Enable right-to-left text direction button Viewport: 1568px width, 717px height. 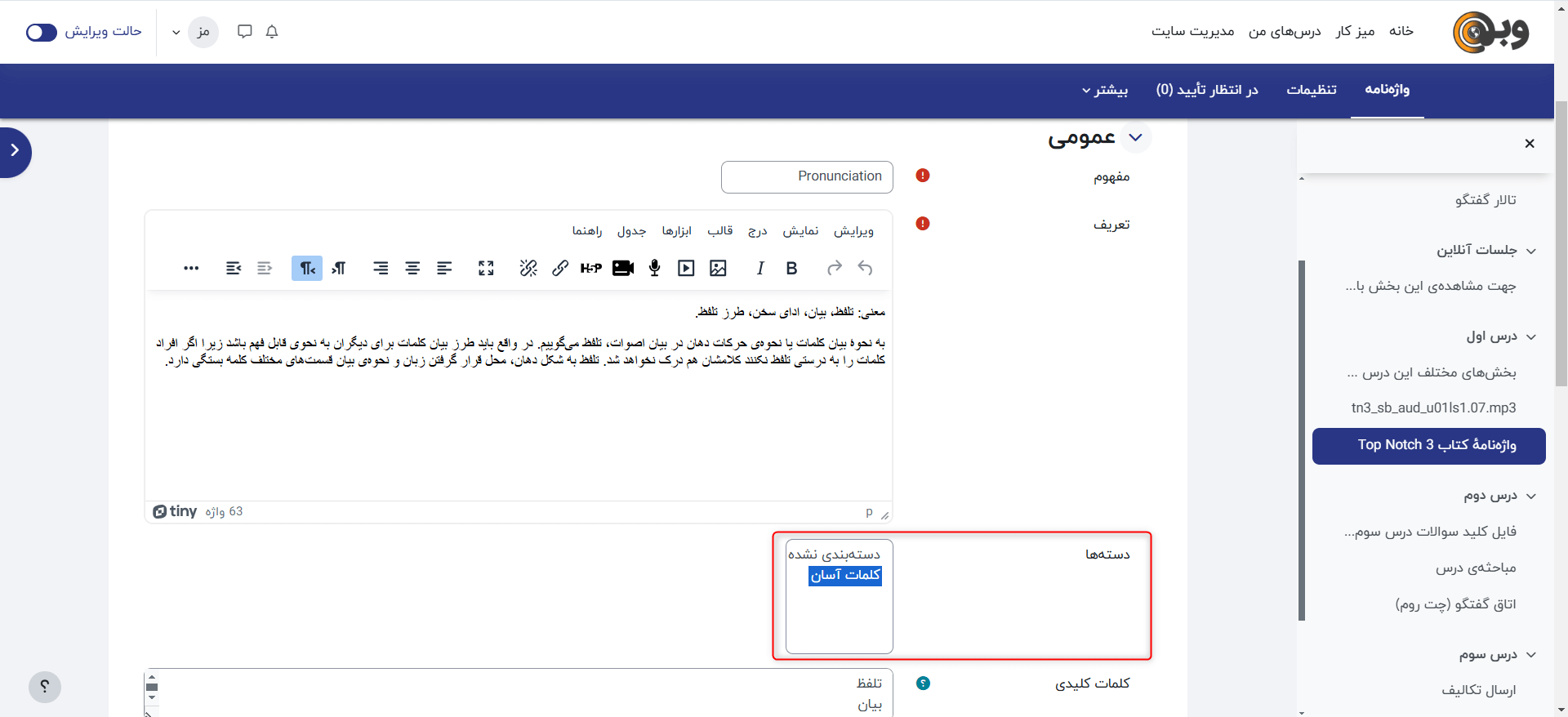[x=307, y=269]
